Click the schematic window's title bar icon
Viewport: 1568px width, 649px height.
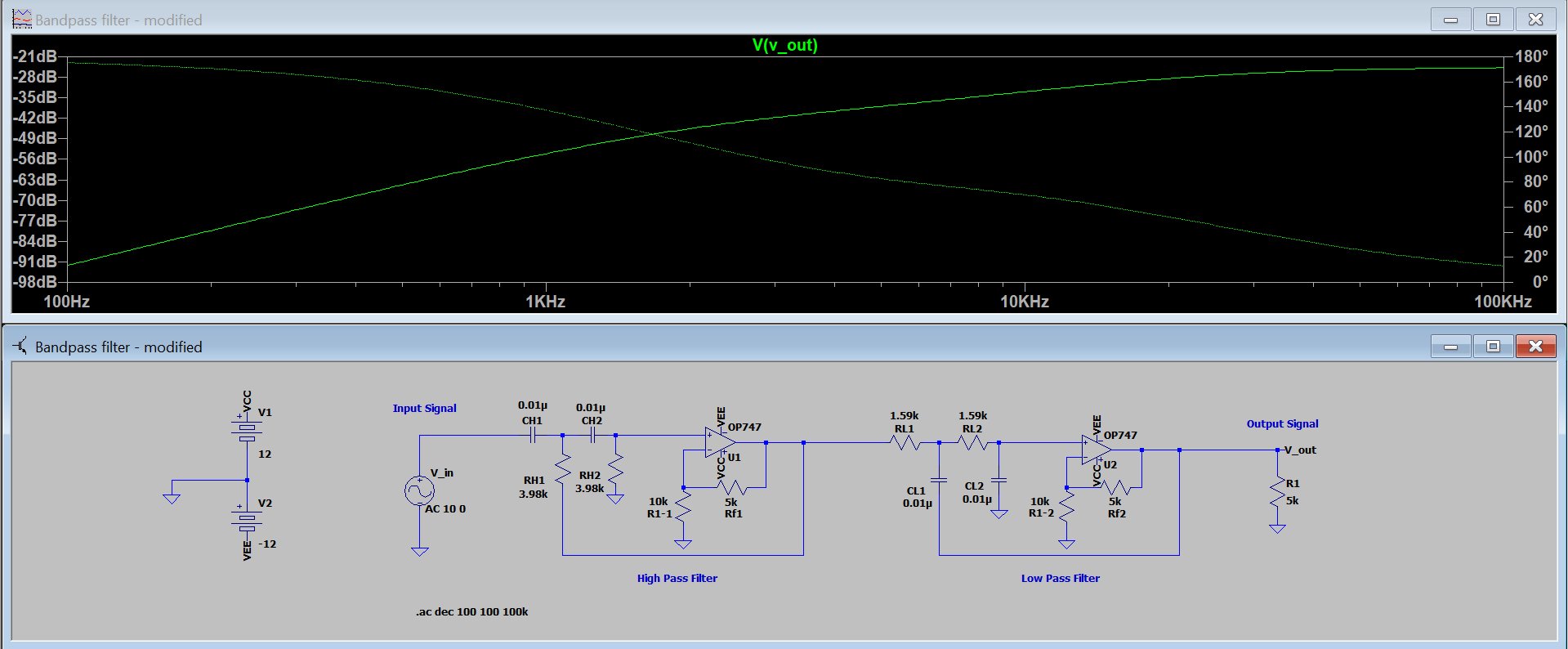coord(21,346)
